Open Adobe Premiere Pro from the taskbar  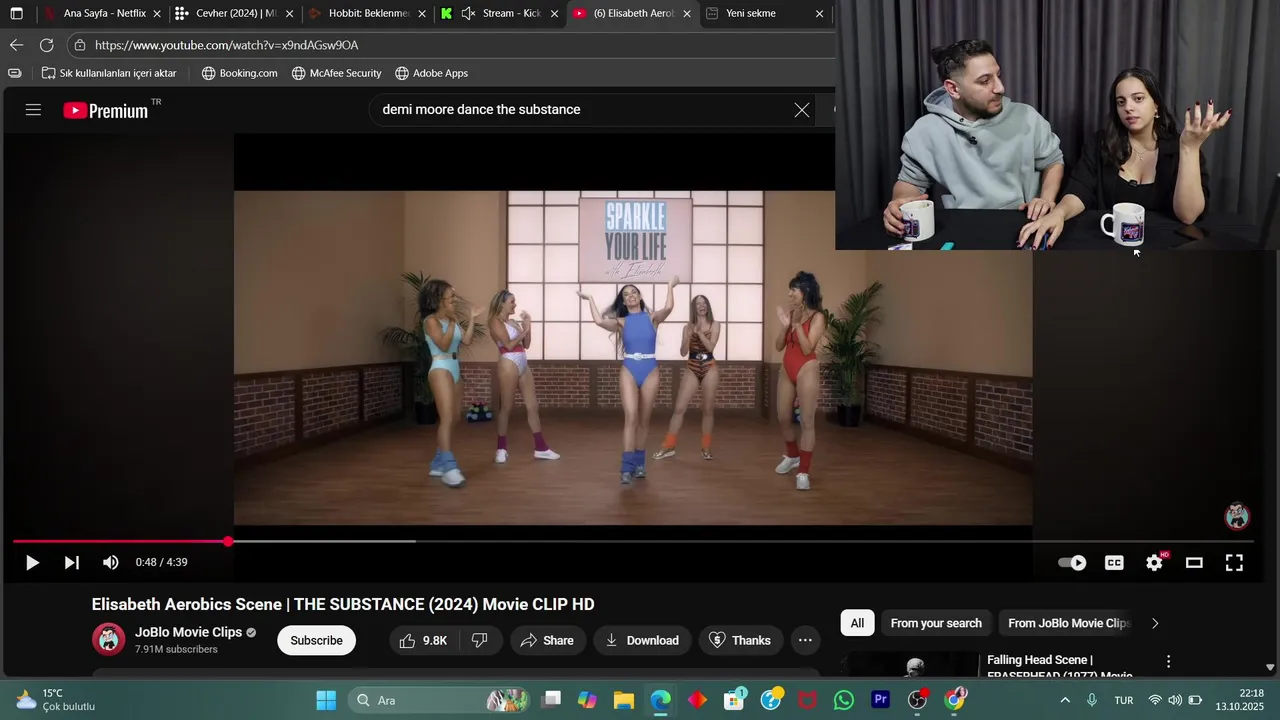tap(881, 700)
